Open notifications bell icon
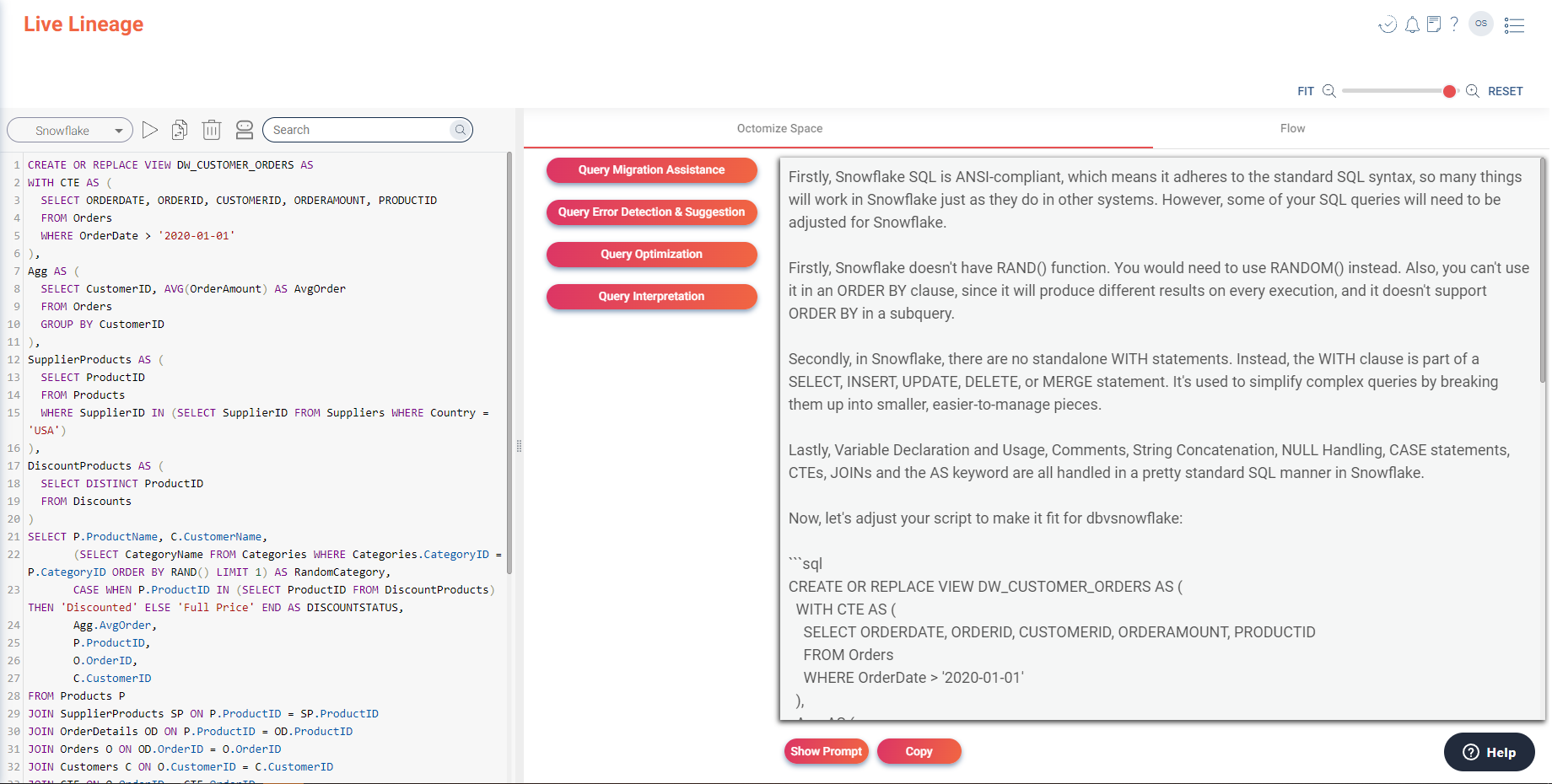1552x784 pixels. (x=1412, y=24)
